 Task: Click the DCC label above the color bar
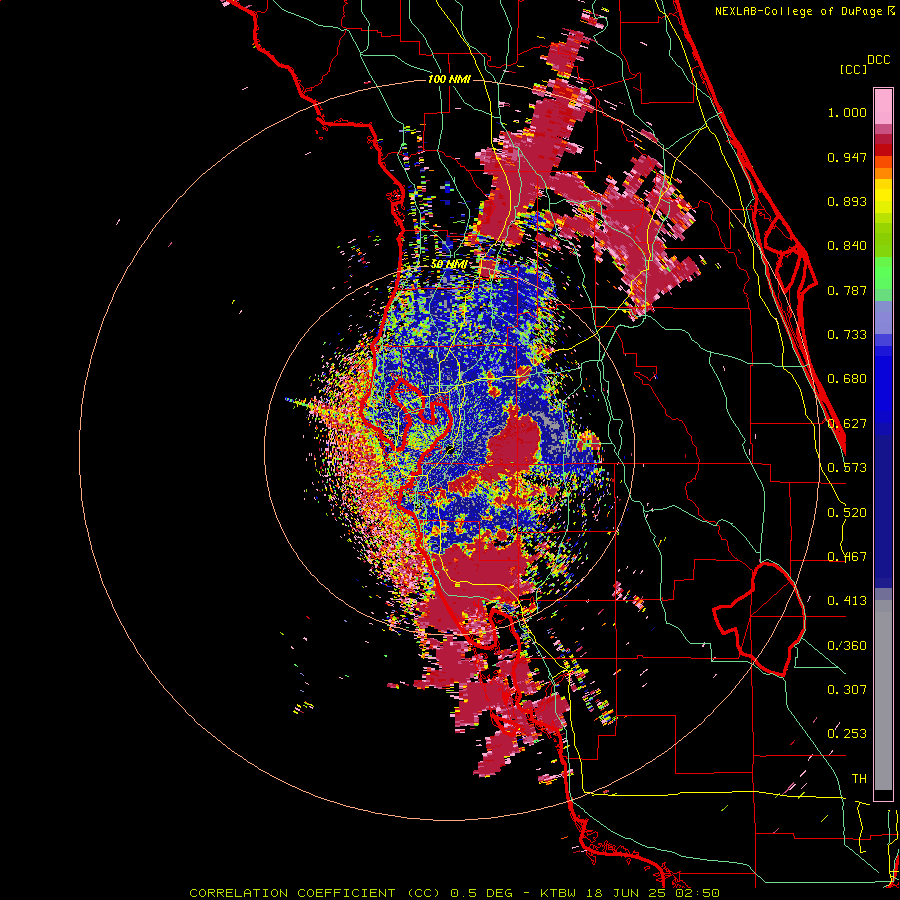(x=878, y=60)
